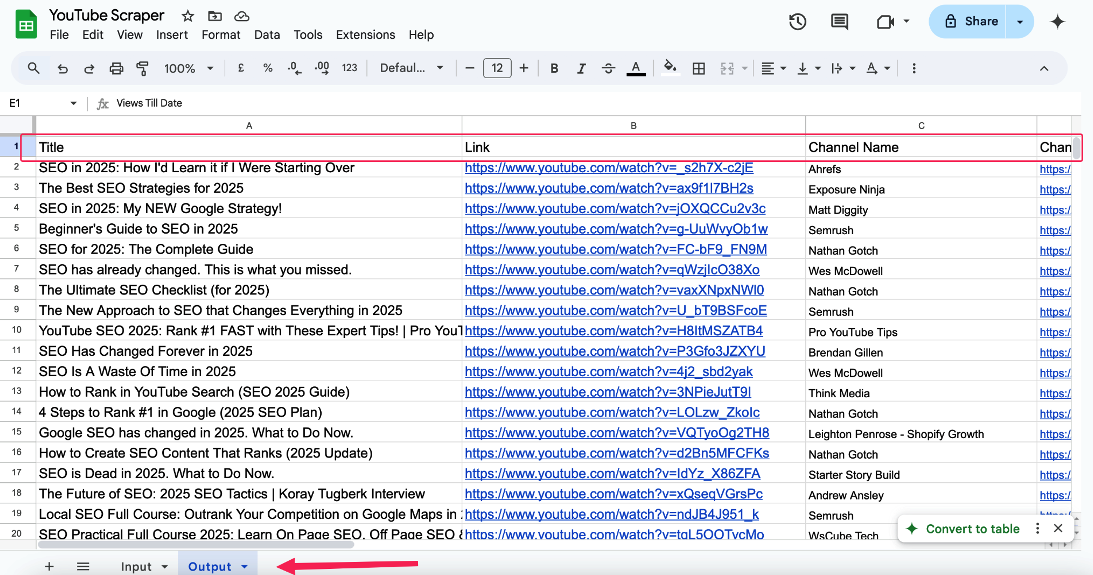This screenshot has height=575, width=1093.
Task: Print the spreadsheet
Action: (x=116, y=68)
